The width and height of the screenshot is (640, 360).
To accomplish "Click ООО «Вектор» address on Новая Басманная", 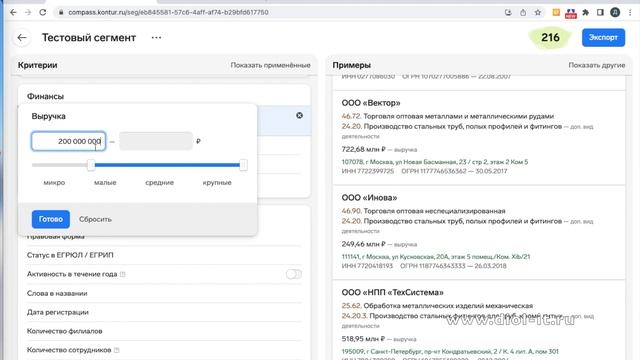I will (435, 162).
